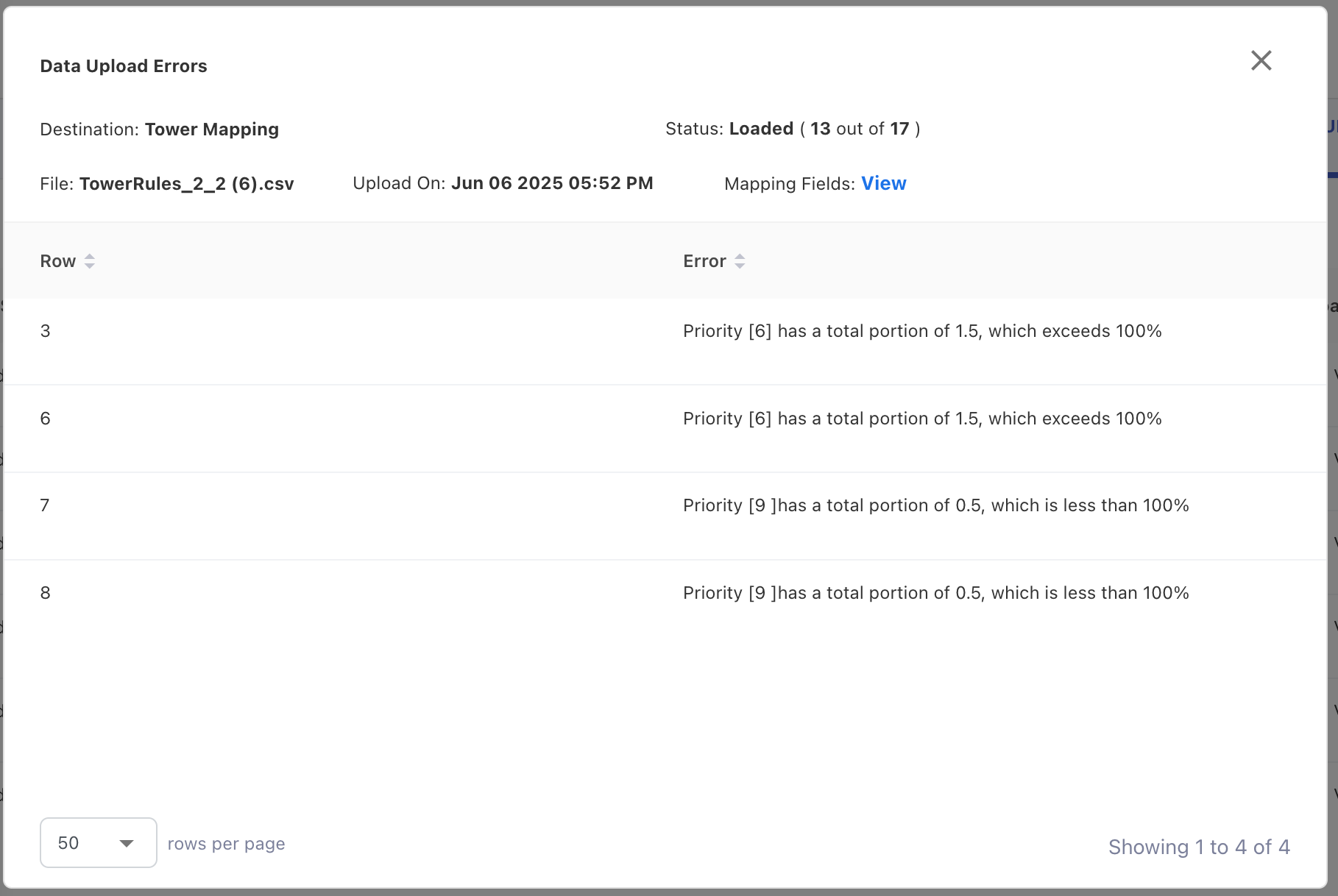Viewport: 1338px width, 896px height.
Task: Click the TowerRules_2_2 (6).csv file name
Action: (x=186, y=184)
